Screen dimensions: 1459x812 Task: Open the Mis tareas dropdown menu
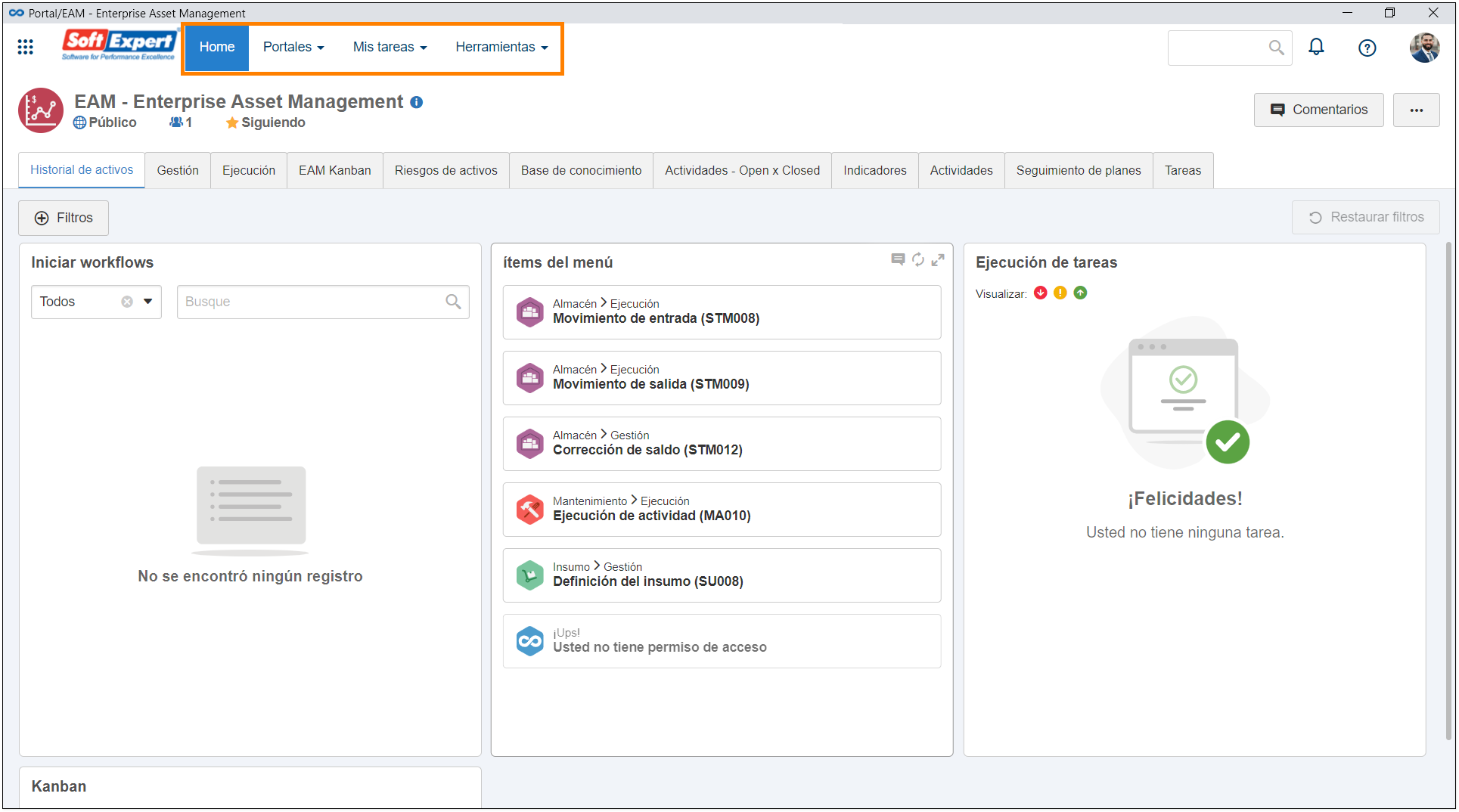coord(390,47)
